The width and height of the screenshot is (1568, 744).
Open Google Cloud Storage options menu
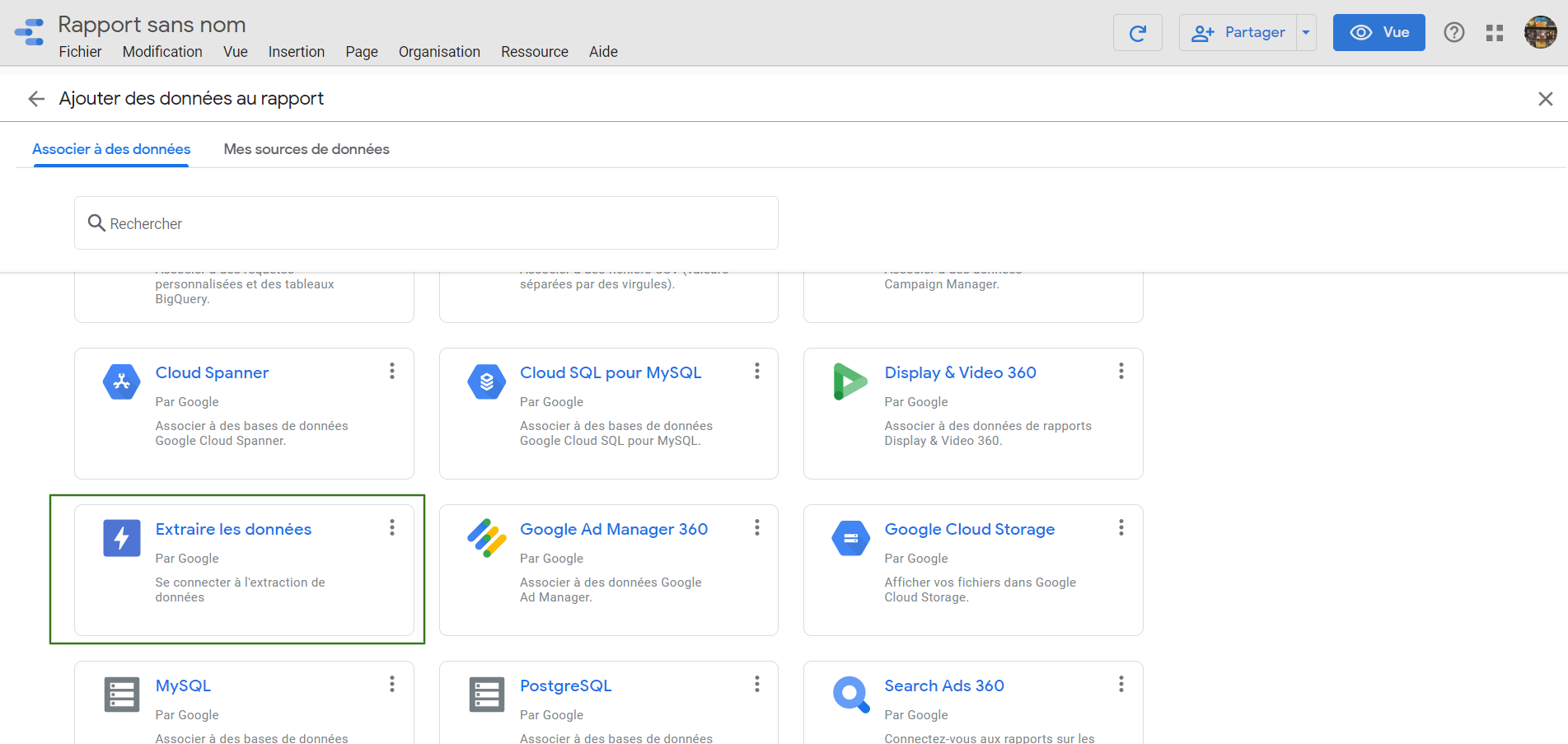coord(1121,527)
